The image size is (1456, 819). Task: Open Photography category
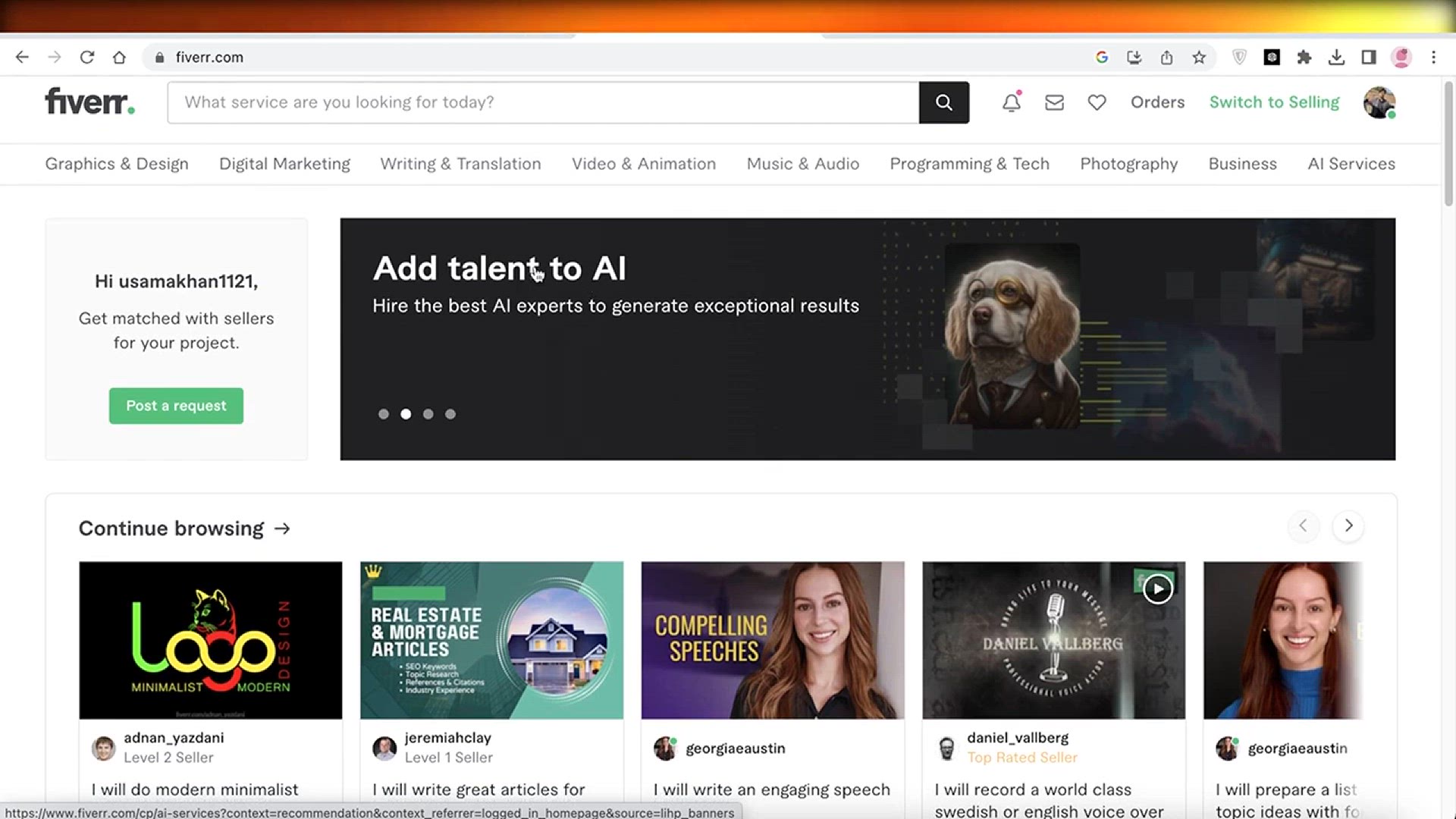(1128, 164)
